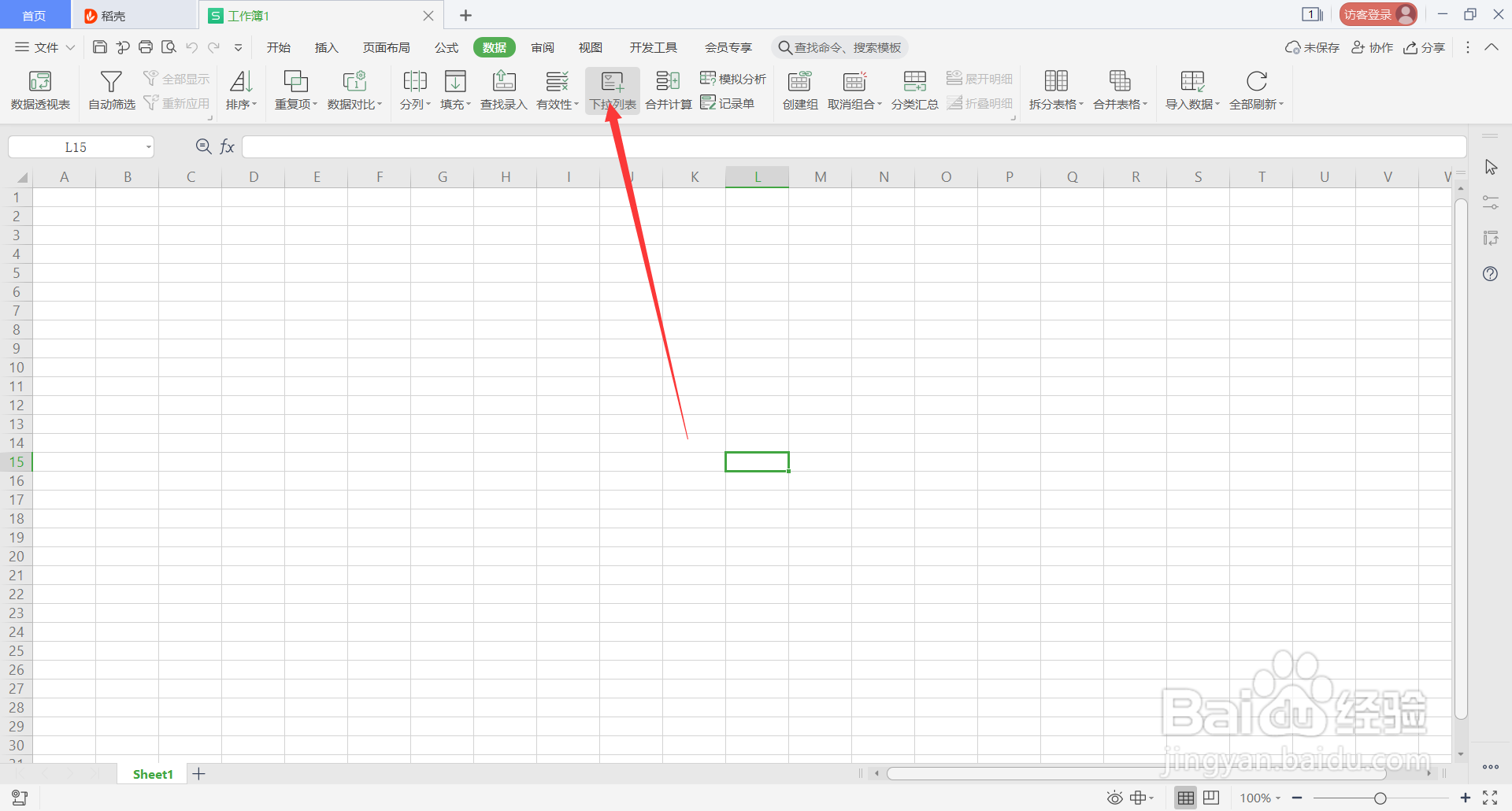Image resolution: width=1512 pixels, height=811 pixels.
Task: Click the zoom slider handle
Action: click(x=1380, y=798)
